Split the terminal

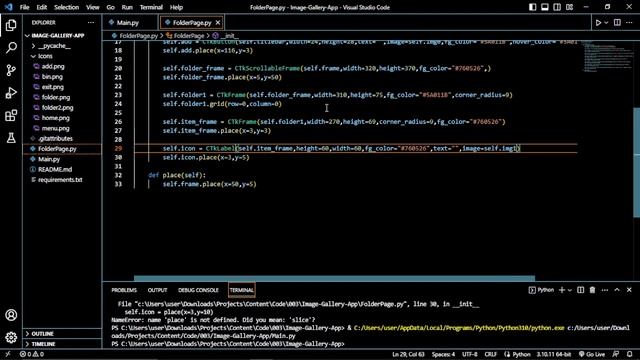click(580, 290)
